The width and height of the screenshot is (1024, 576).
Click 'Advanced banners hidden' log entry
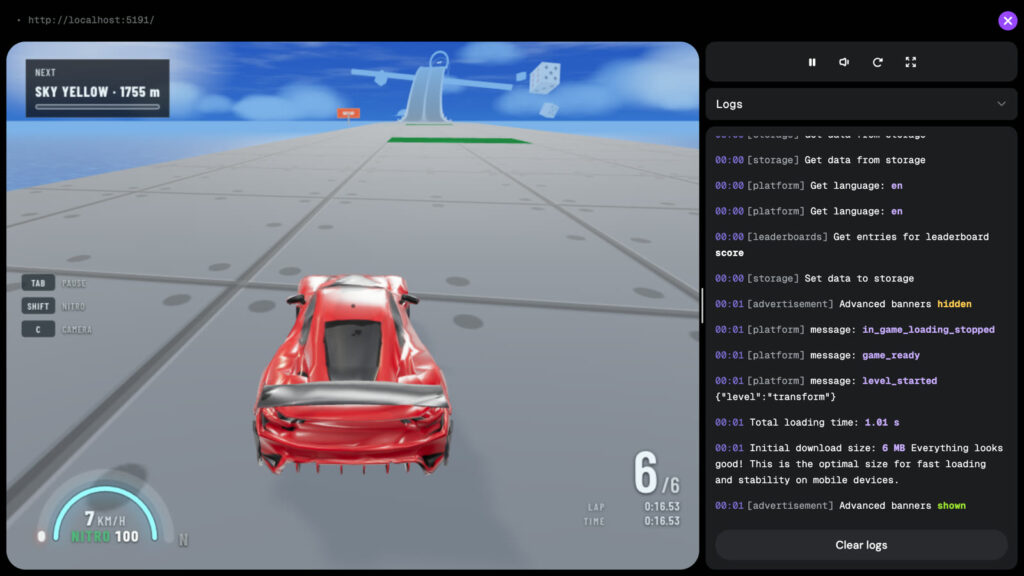(843, 304)
